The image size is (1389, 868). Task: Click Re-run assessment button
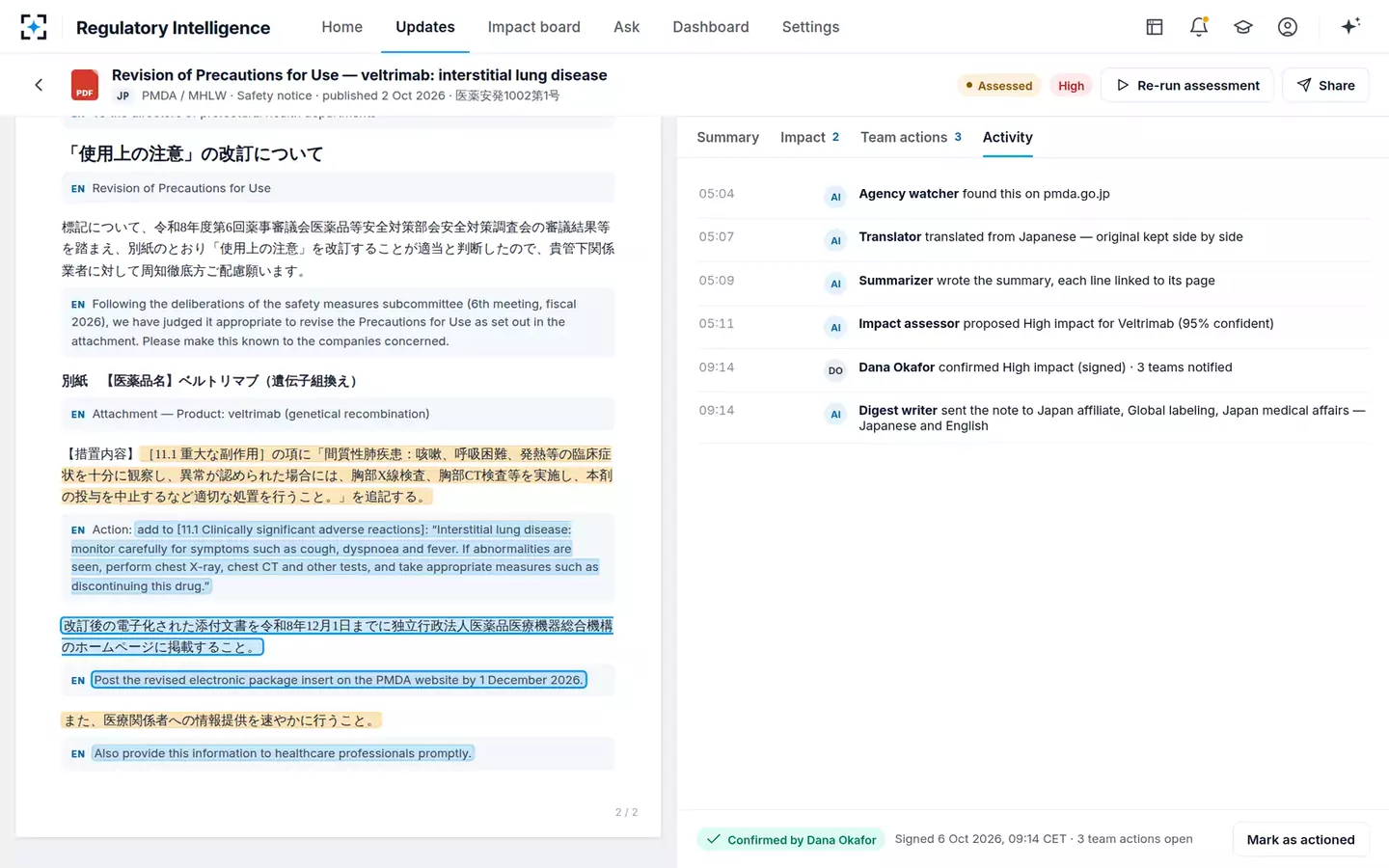pyautogui.click(x=1187, y=85)
